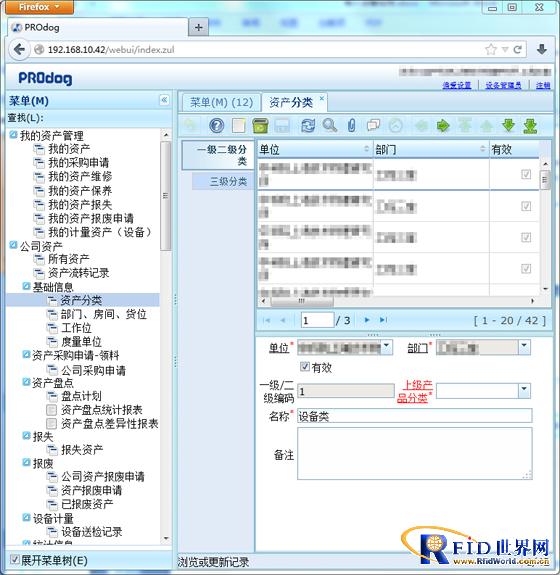Sort by 单位 column header

pos(315,149)
